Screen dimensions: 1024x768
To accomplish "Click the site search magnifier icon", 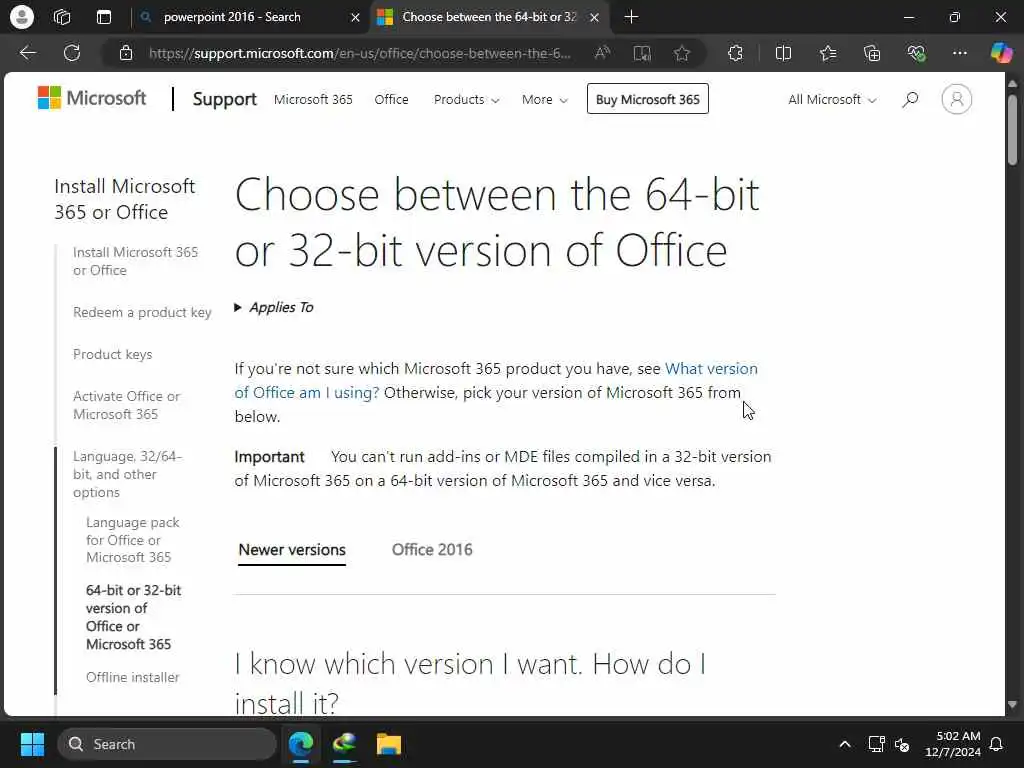I will pos(910,99).
